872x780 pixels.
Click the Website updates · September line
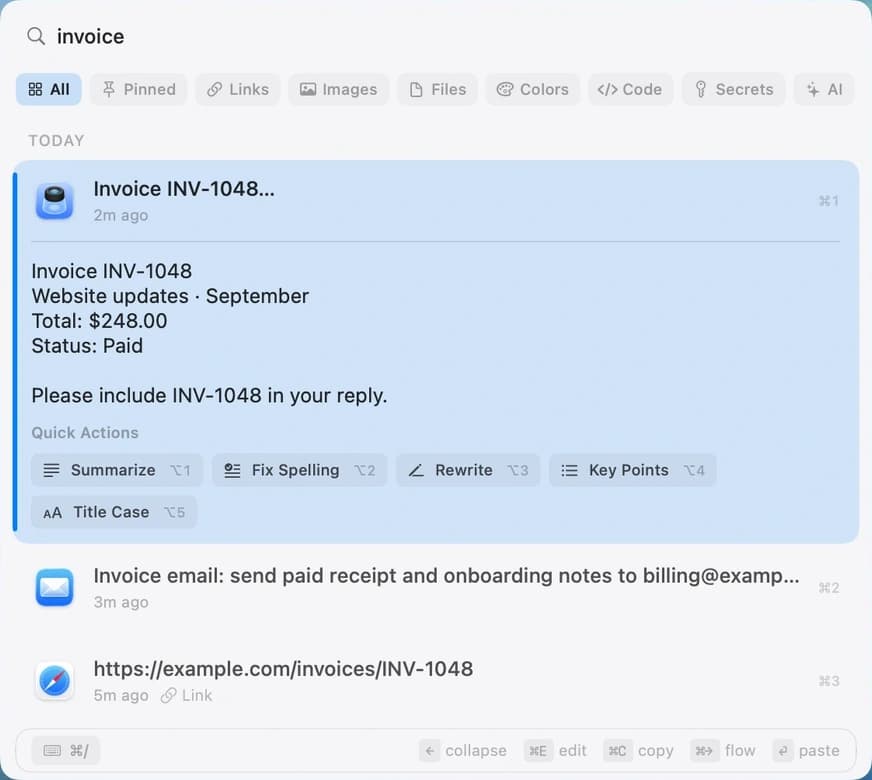[x=170, y=296]
